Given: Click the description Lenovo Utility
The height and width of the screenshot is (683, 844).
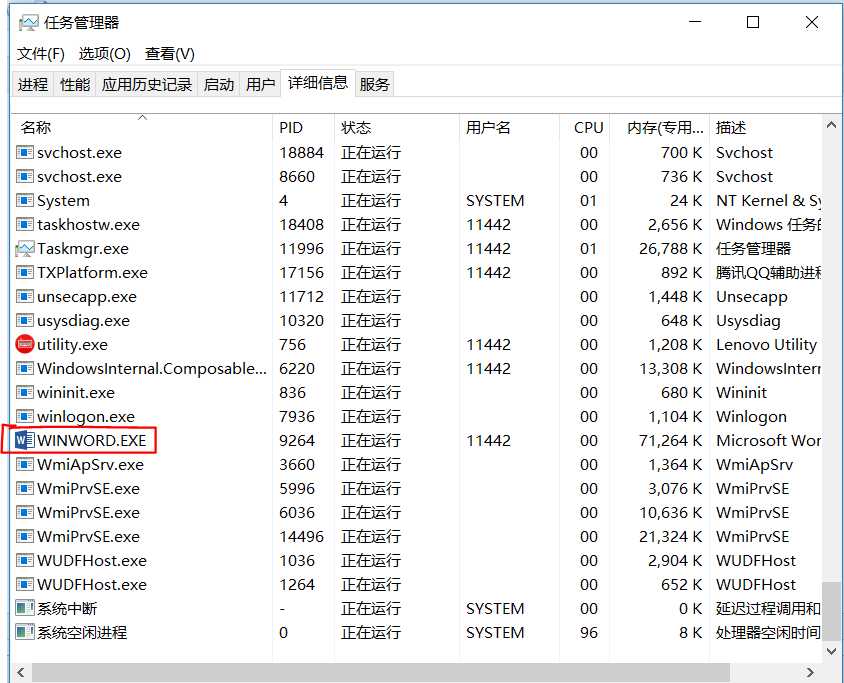Looking at the screenshot, I should click(x=766, y=344).
